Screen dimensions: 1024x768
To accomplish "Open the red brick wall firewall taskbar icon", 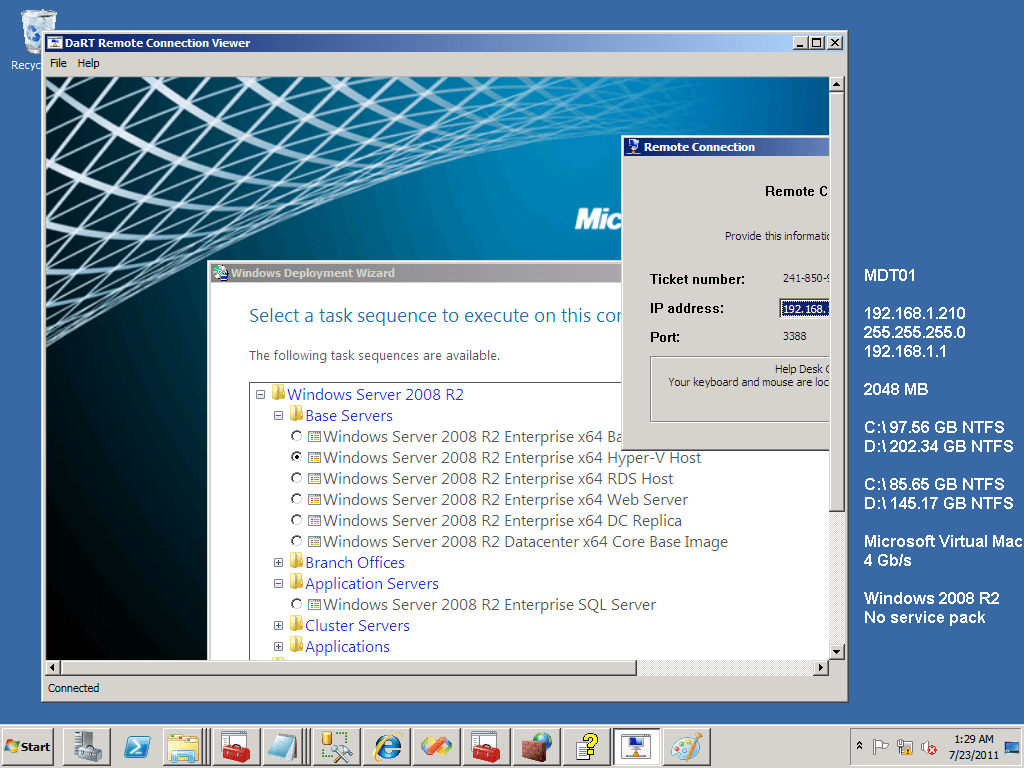I will coord(534,747).
